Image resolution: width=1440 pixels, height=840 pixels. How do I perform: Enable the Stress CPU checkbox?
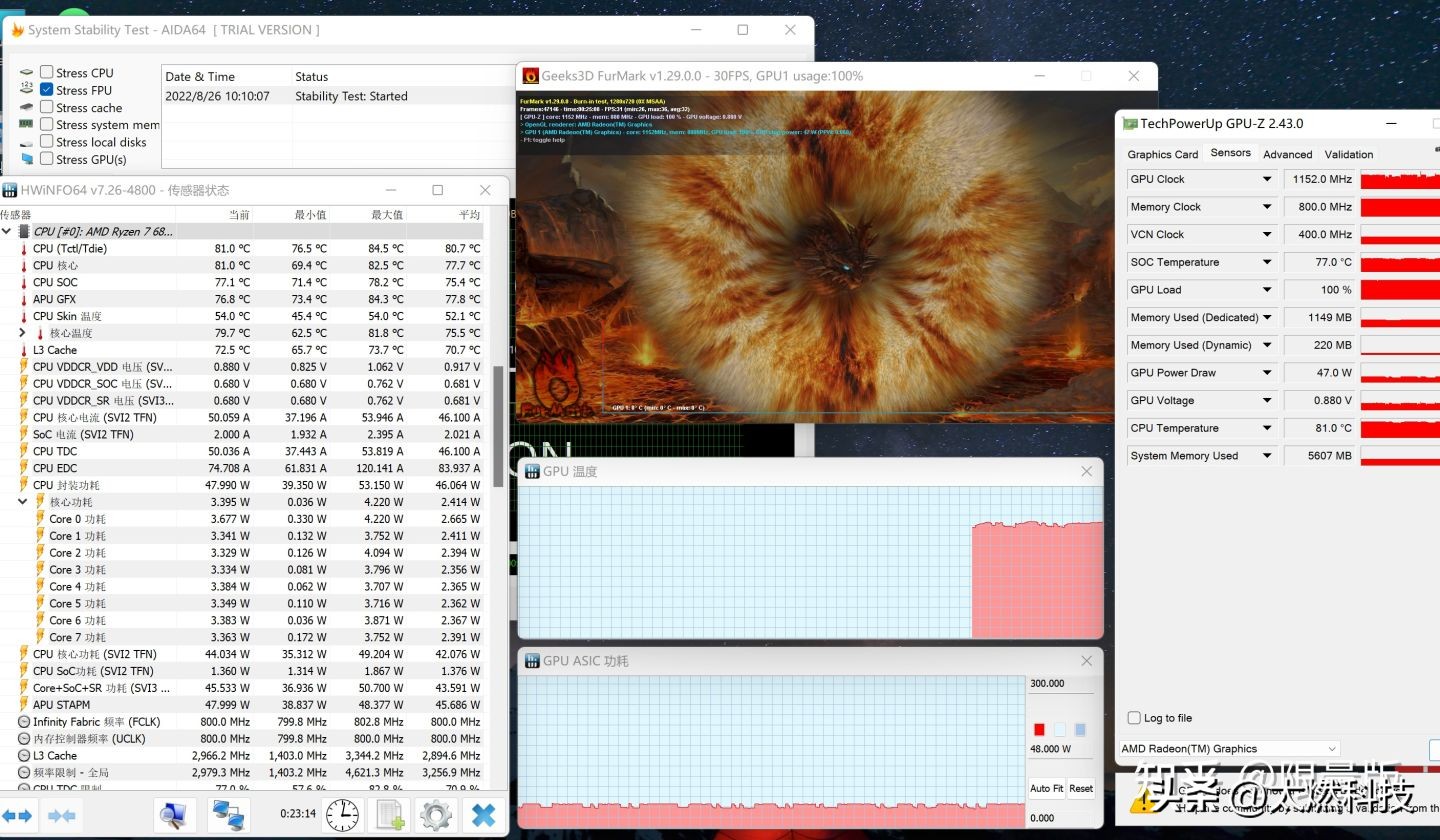(47, 72)
